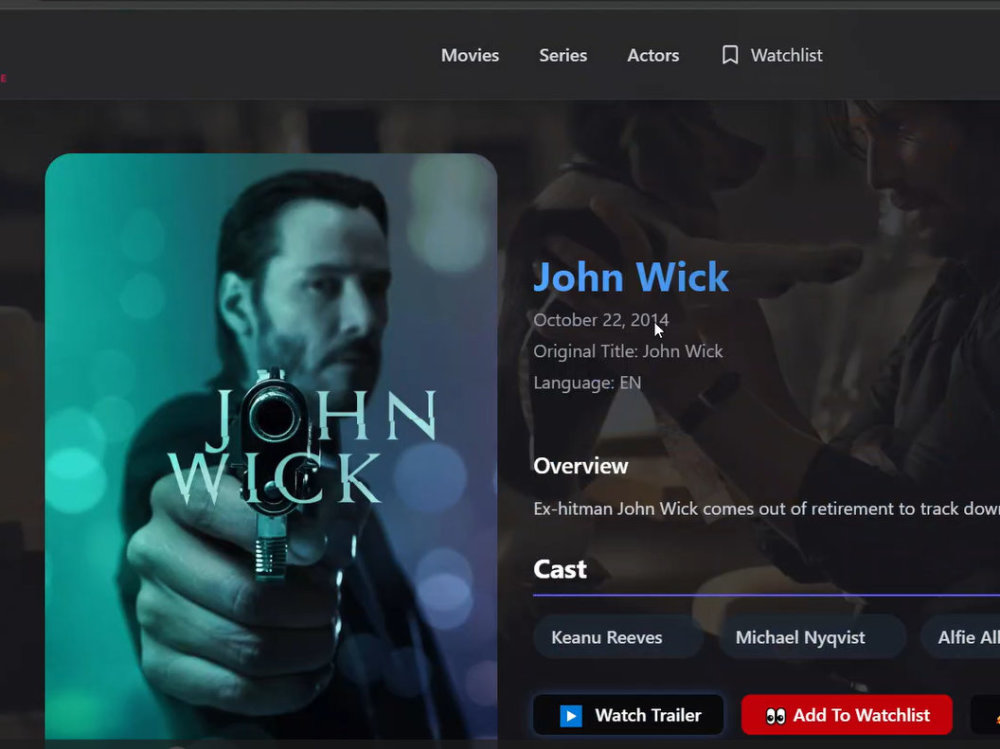Open the Watchlist nav link
1000x749 pixels.
click(x=772, y=56)
